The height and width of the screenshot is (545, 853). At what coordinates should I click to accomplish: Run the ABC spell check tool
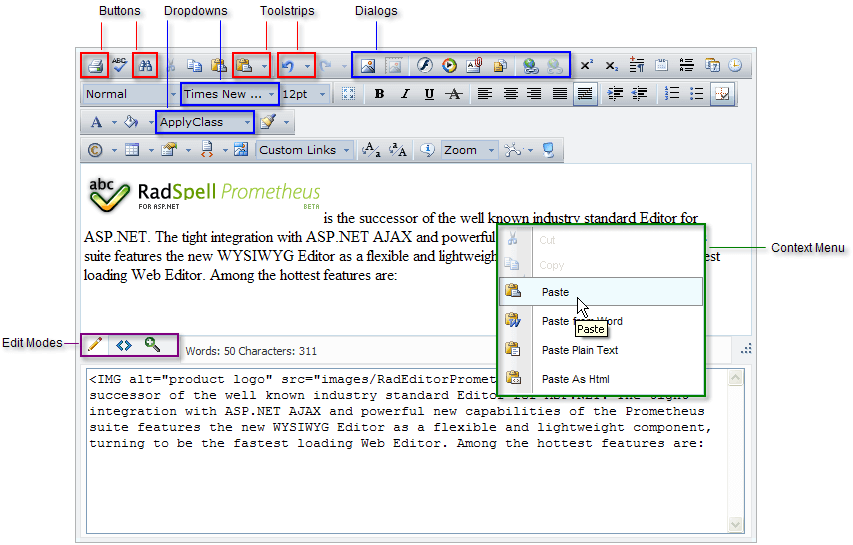point(120,66)
